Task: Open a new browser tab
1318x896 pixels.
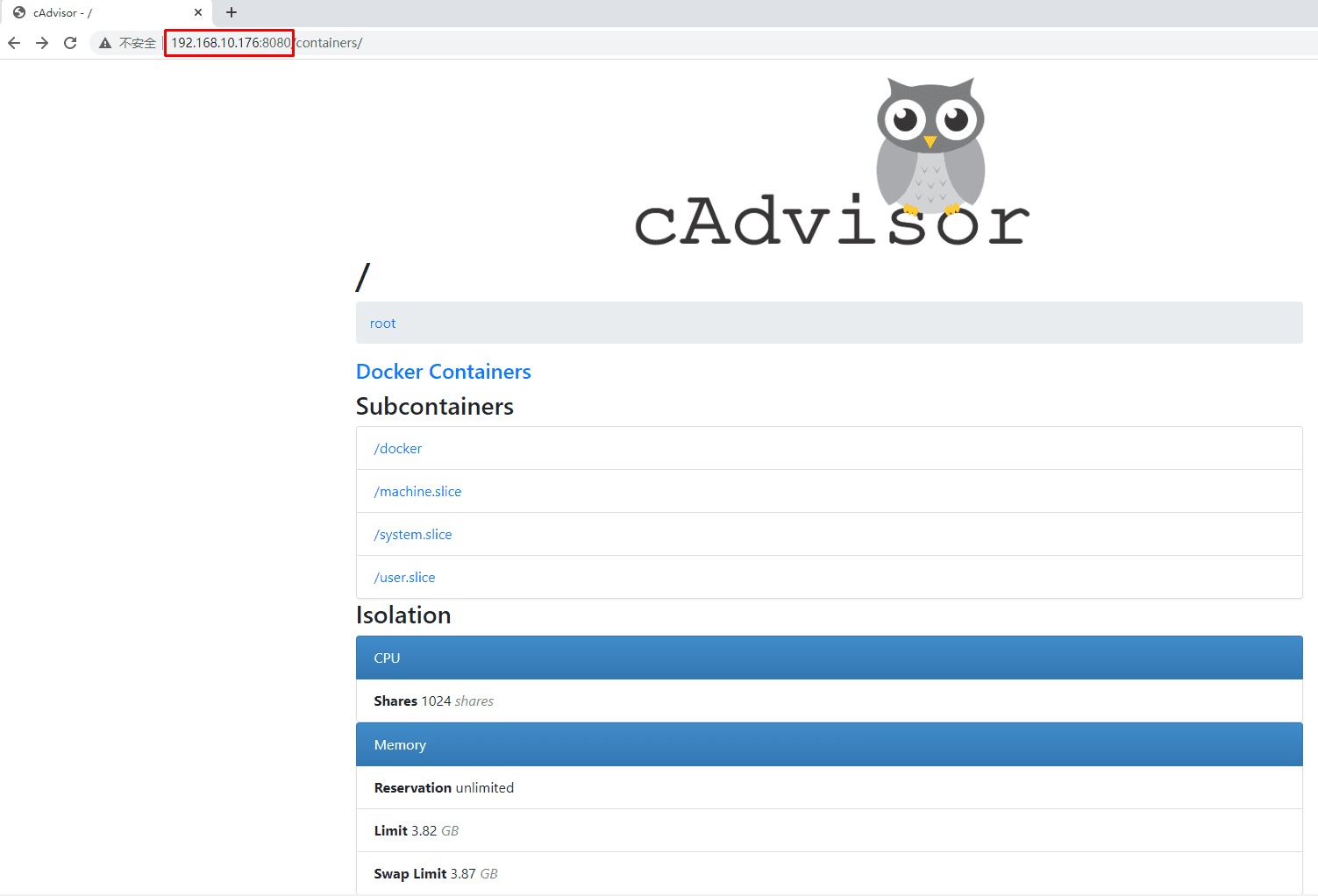Action: point(232,12)
